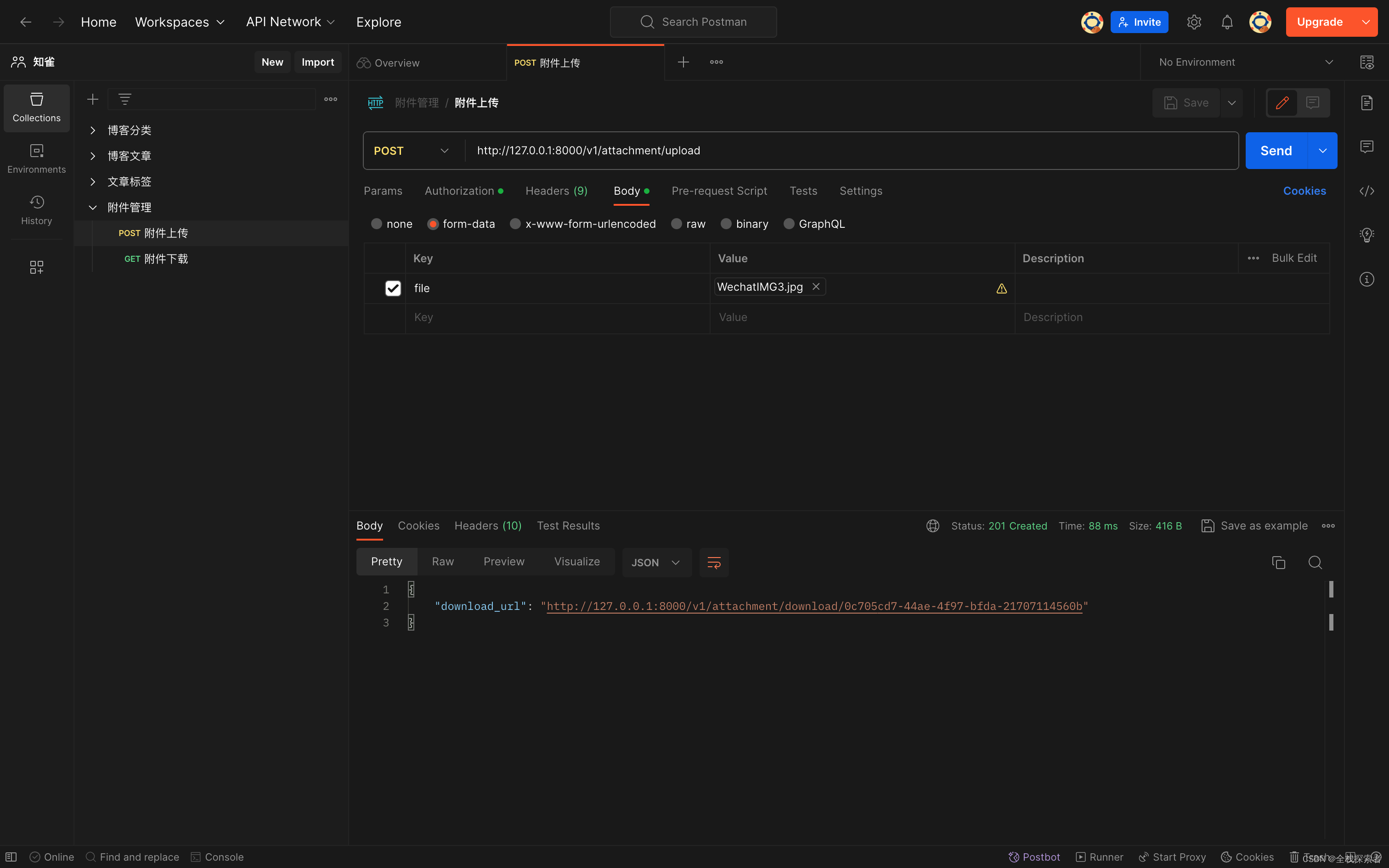Copy the response body
The image size is (1389, 868).
1278,563
